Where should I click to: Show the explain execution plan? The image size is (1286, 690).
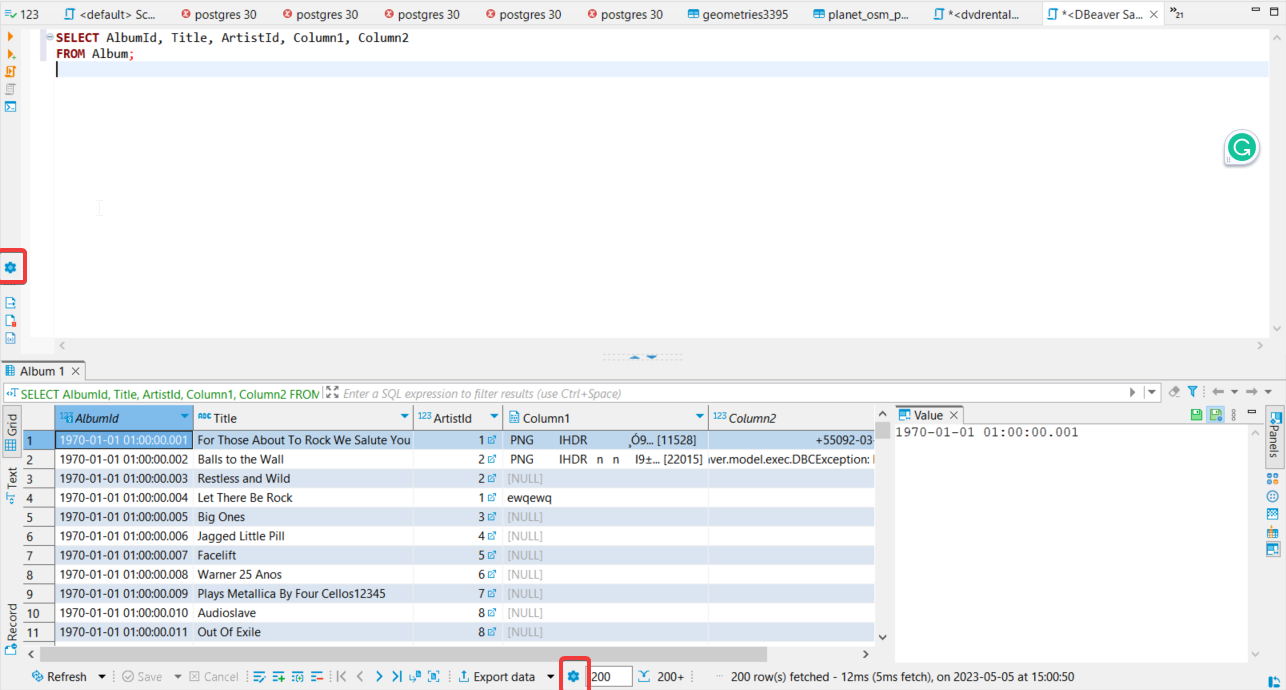coord(11,89)
